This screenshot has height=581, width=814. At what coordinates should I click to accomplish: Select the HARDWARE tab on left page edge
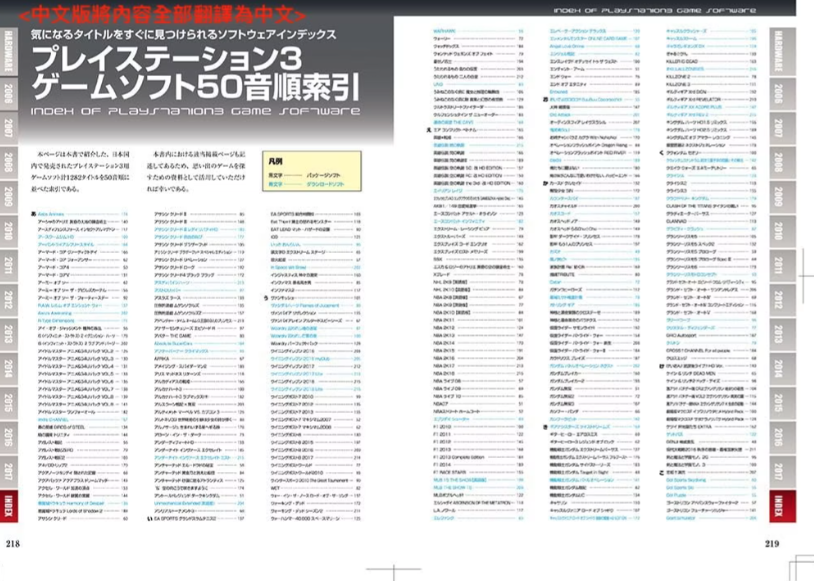9,50
